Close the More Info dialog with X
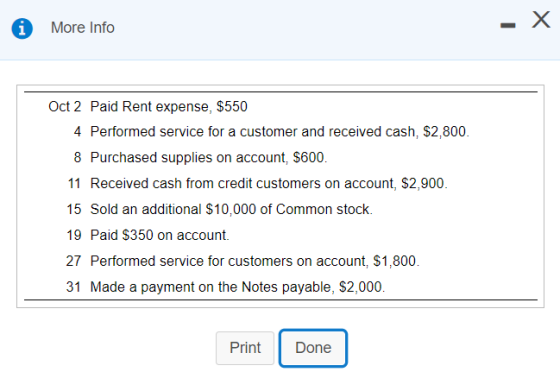The height and width of the screenshot is (372, 560). [541, 19]
